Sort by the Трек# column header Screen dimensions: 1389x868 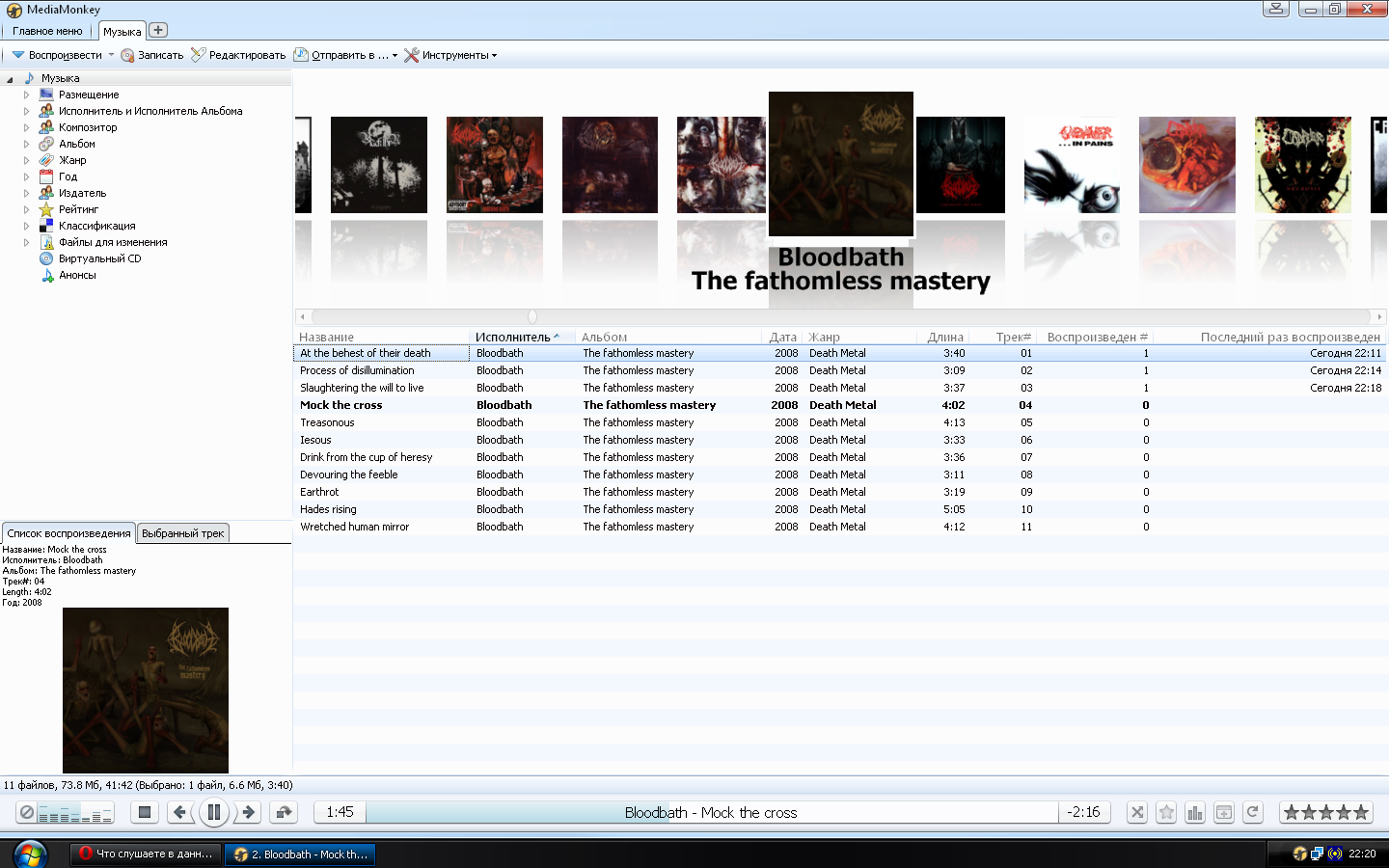coord(1003,337)
